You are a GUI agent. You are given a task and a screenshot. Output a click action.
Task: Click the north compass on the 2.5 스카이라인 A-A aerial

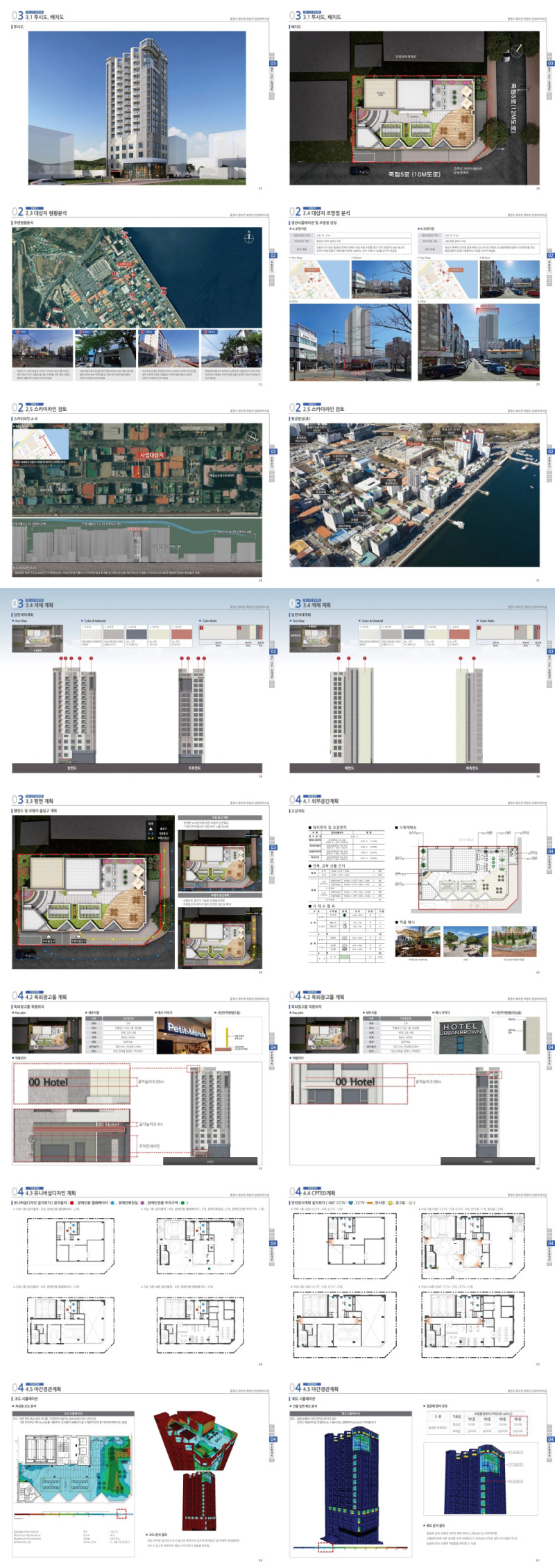click(253, 436)
